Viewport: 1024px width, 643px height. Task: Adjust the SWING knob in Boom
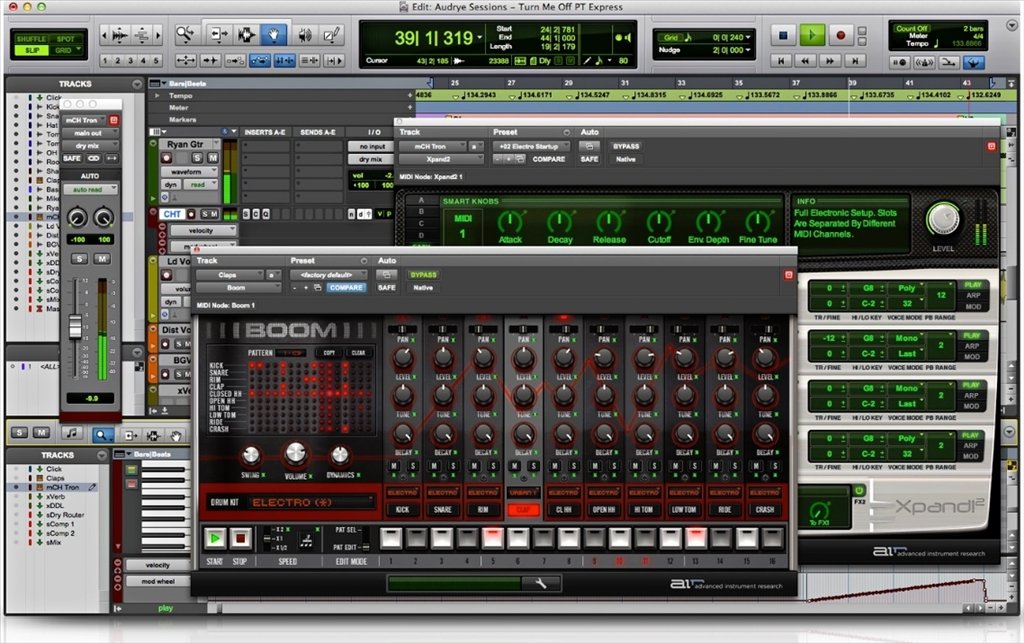coord(250,455)
